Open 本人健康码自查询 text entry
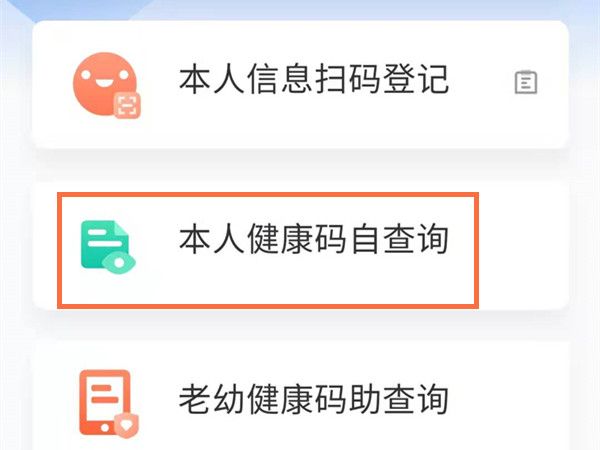Screen dimensions: 600x450 click(314, 239)
